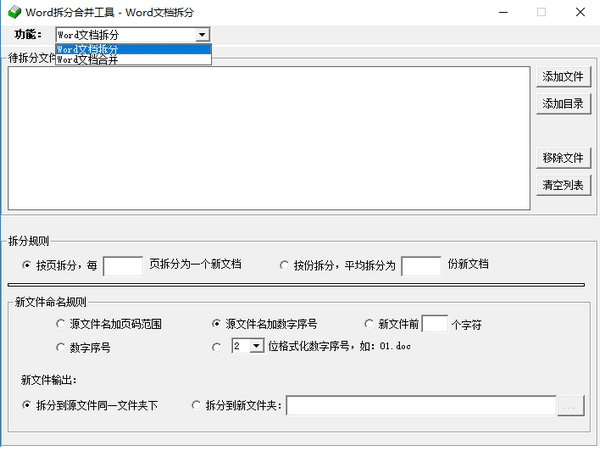Open the 功能 dropdown arrow
The height and width of the screenshot is (464, 600).
pos(202,35)
